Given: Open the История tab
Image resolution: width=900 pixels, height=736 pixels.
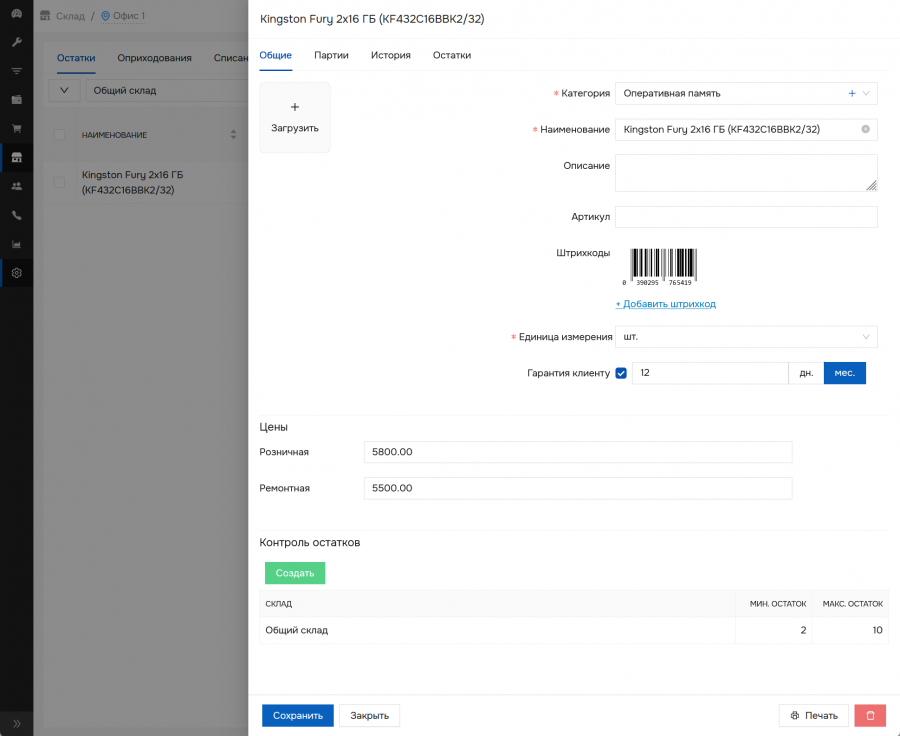Looking at the screenshot, I should 391,55.
